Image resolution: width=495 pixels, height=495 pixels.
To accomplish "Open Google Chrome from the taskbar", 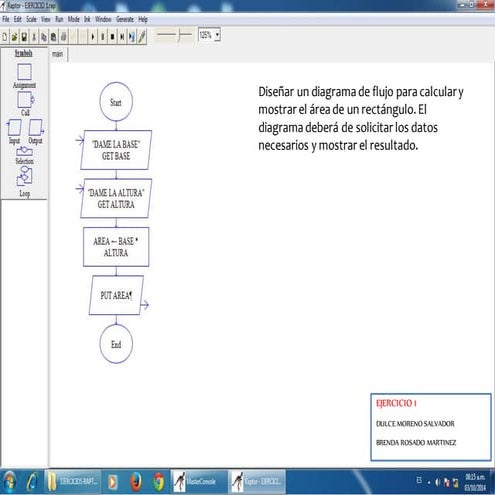I will click(x=159, y=482).
